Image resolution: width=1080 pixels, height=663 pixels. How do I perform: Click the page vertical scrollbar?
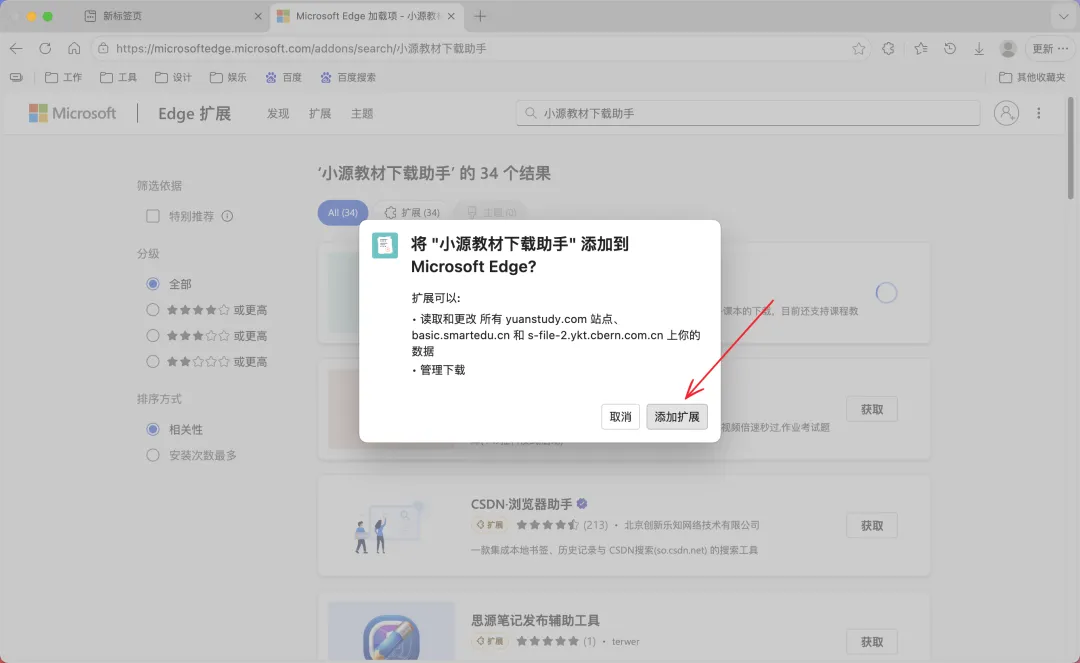(x=1070, y=147)
